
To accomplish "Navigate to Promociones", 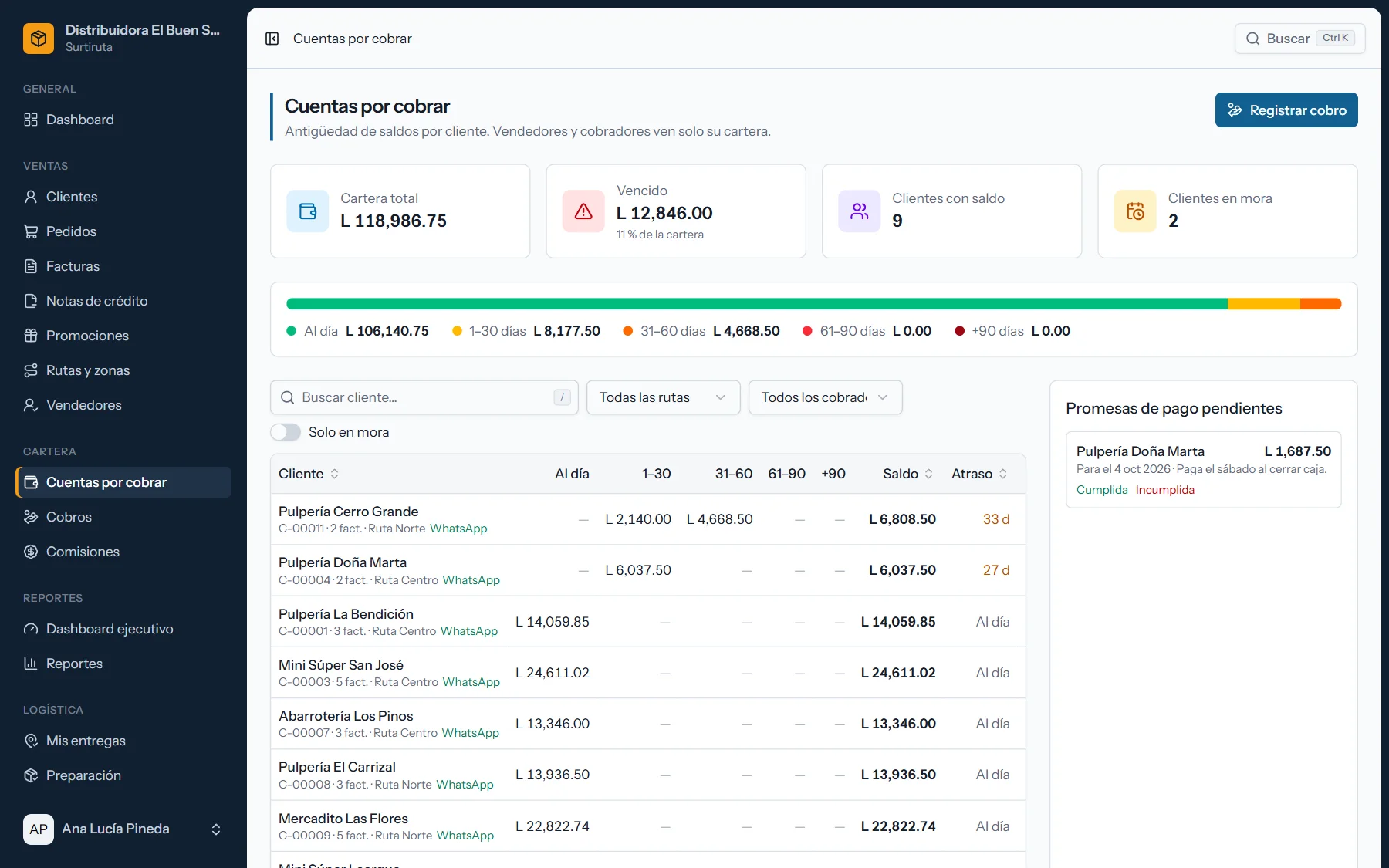I will pos(123,336).
